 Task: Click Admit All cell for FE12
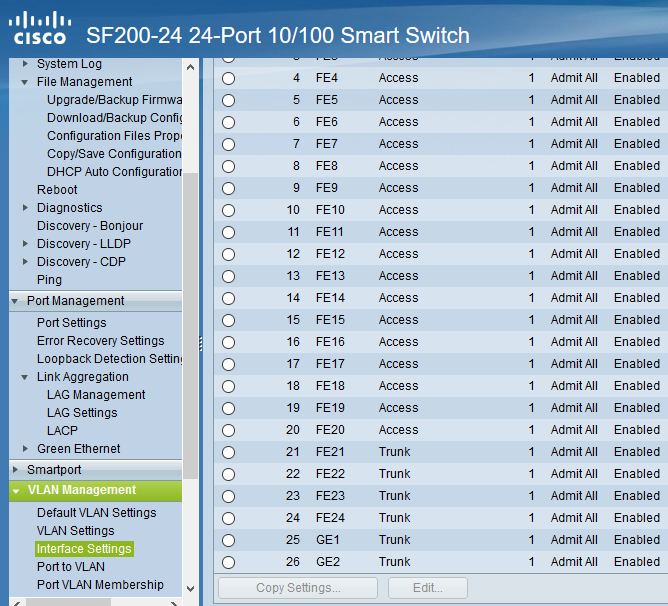[x=574, y=254]
